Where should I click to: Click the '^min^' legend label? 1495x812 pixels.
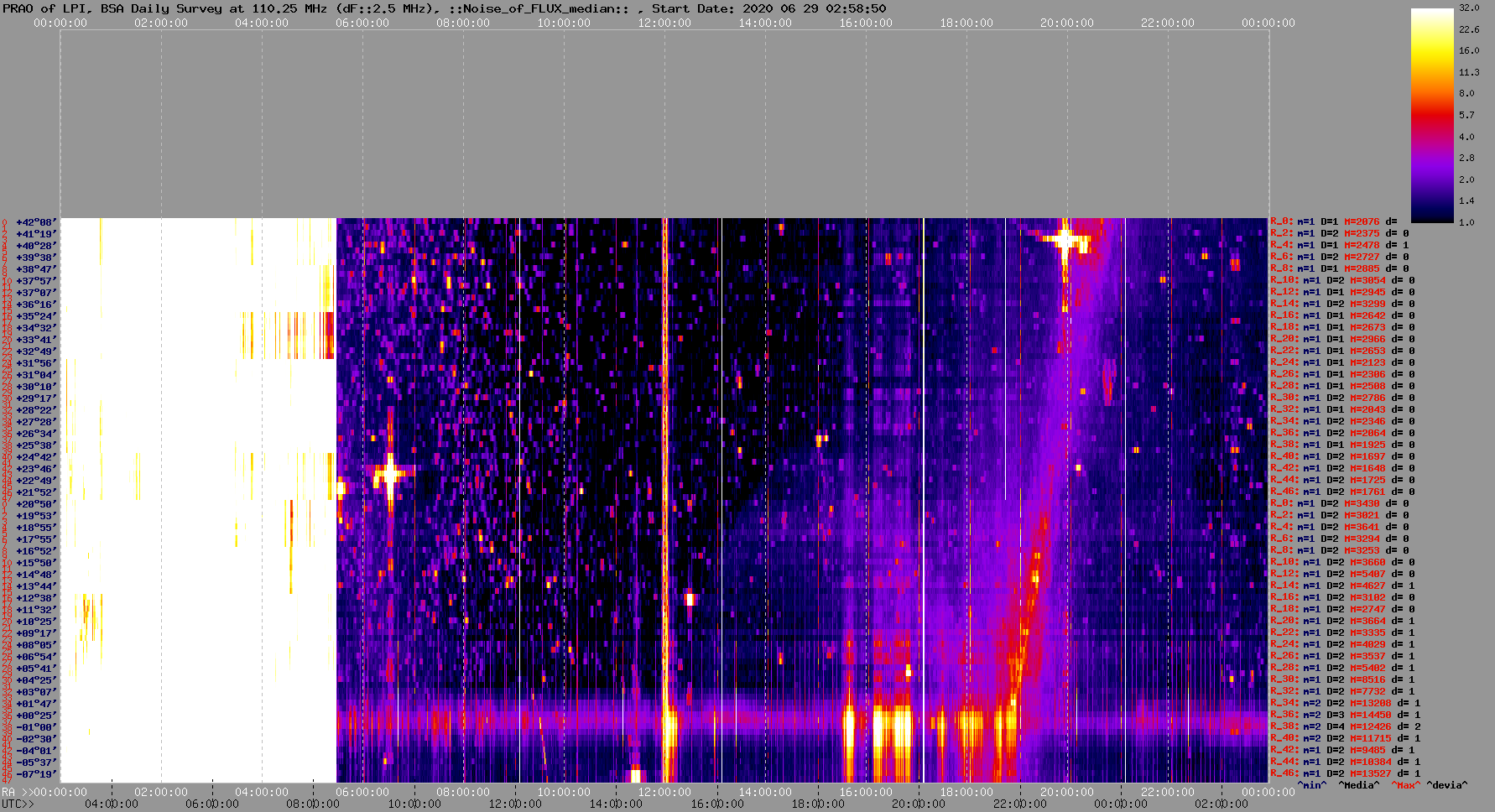pos(1312,786)
